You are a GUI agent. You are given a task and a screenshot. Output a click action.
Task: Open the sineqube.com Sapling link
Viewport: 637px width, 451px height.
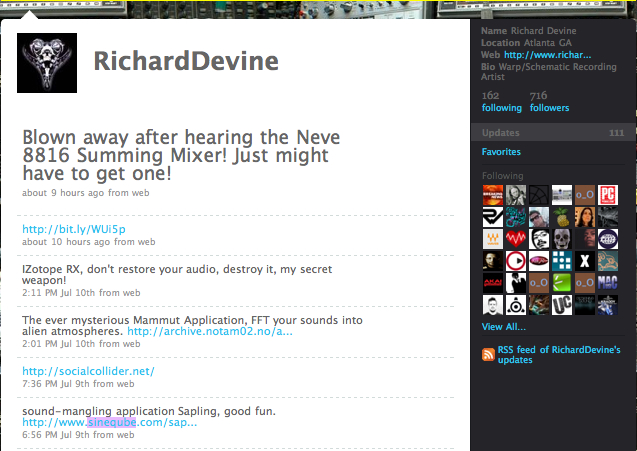pyautogui.click(x=110, y=422)
